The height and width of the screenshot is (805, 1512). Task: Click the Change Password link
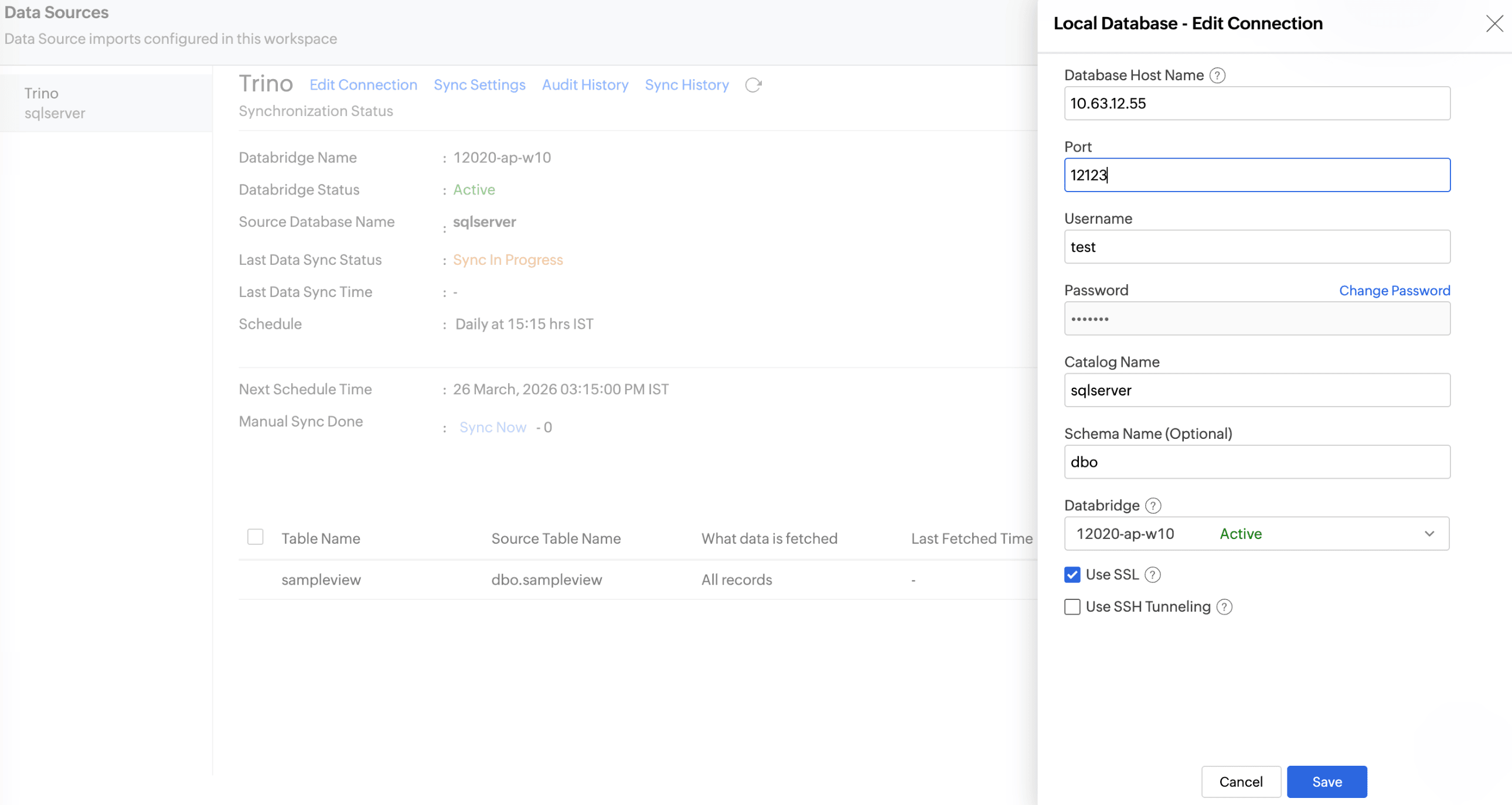pos(1394,291)
